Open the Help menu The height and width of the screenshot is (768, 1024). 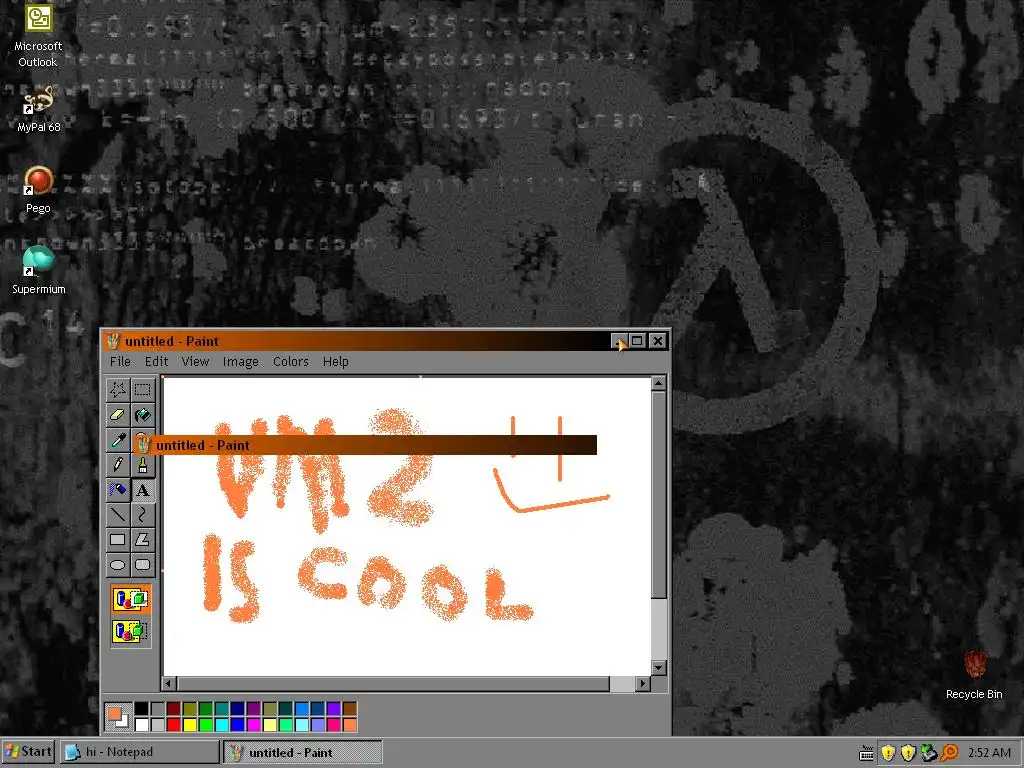[x=336, y=361]
